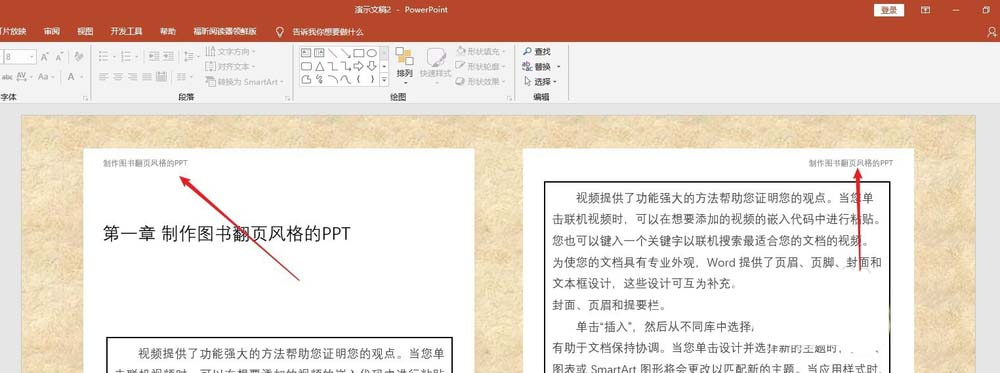Open the font size box dropdown
This screenshot has width=1000, height=373.
(x=32, y=57)
